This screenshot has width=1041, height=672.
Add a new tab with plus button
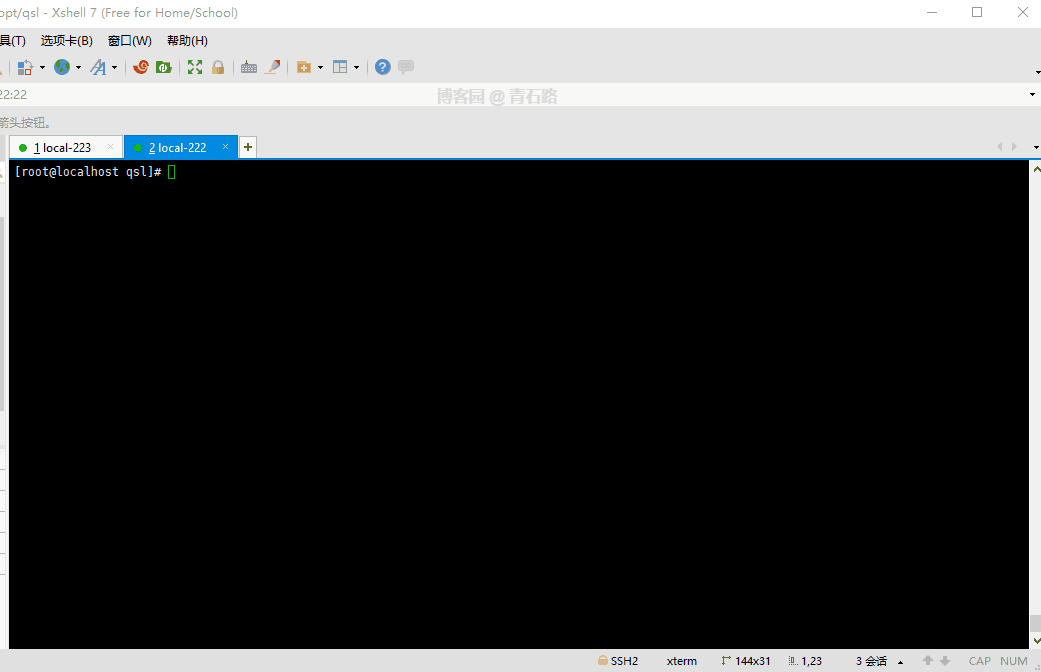pyautogui.click(x=248, y=147)
